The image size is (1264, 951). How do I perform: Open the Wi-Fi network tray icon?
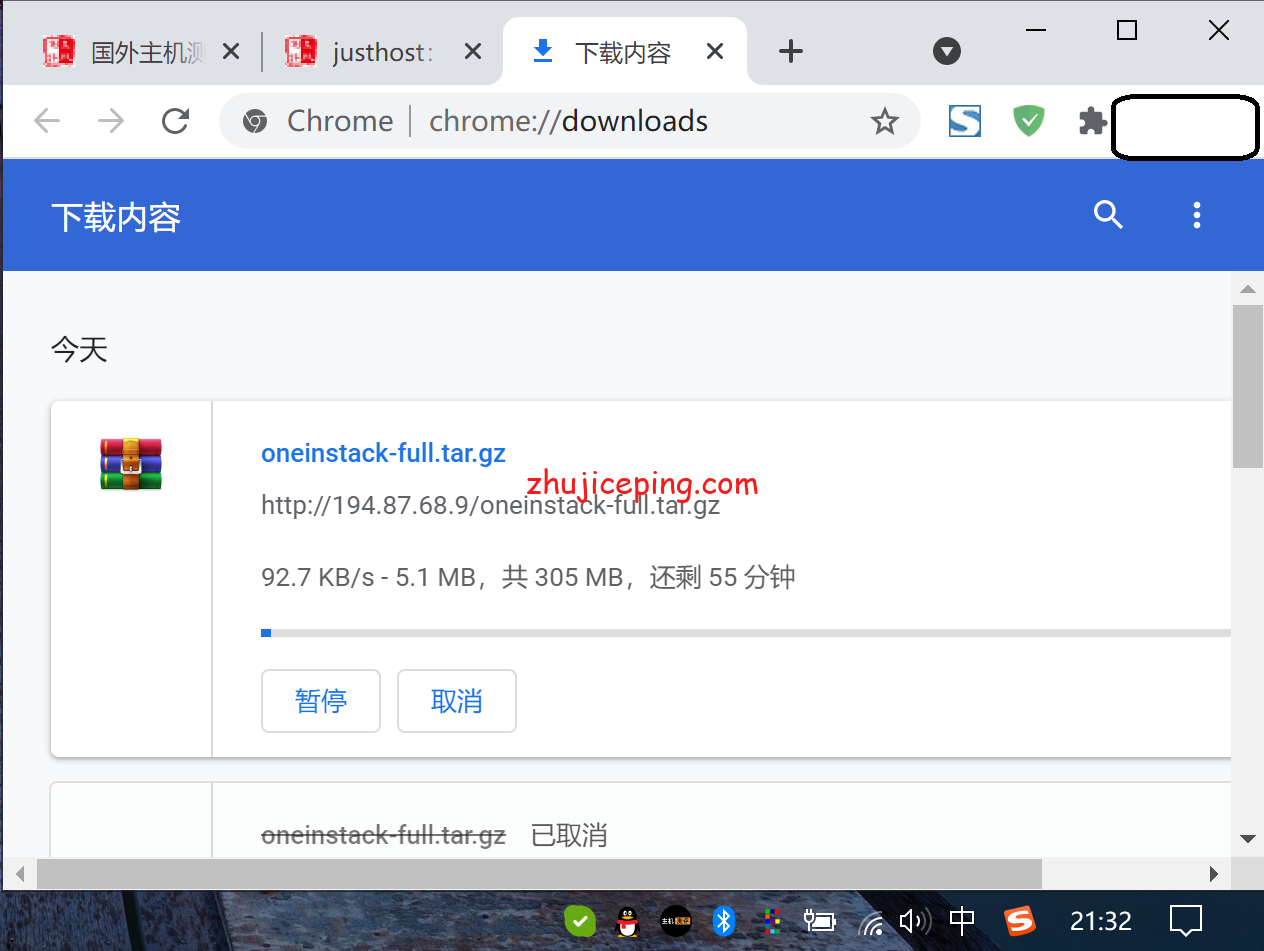871,922
